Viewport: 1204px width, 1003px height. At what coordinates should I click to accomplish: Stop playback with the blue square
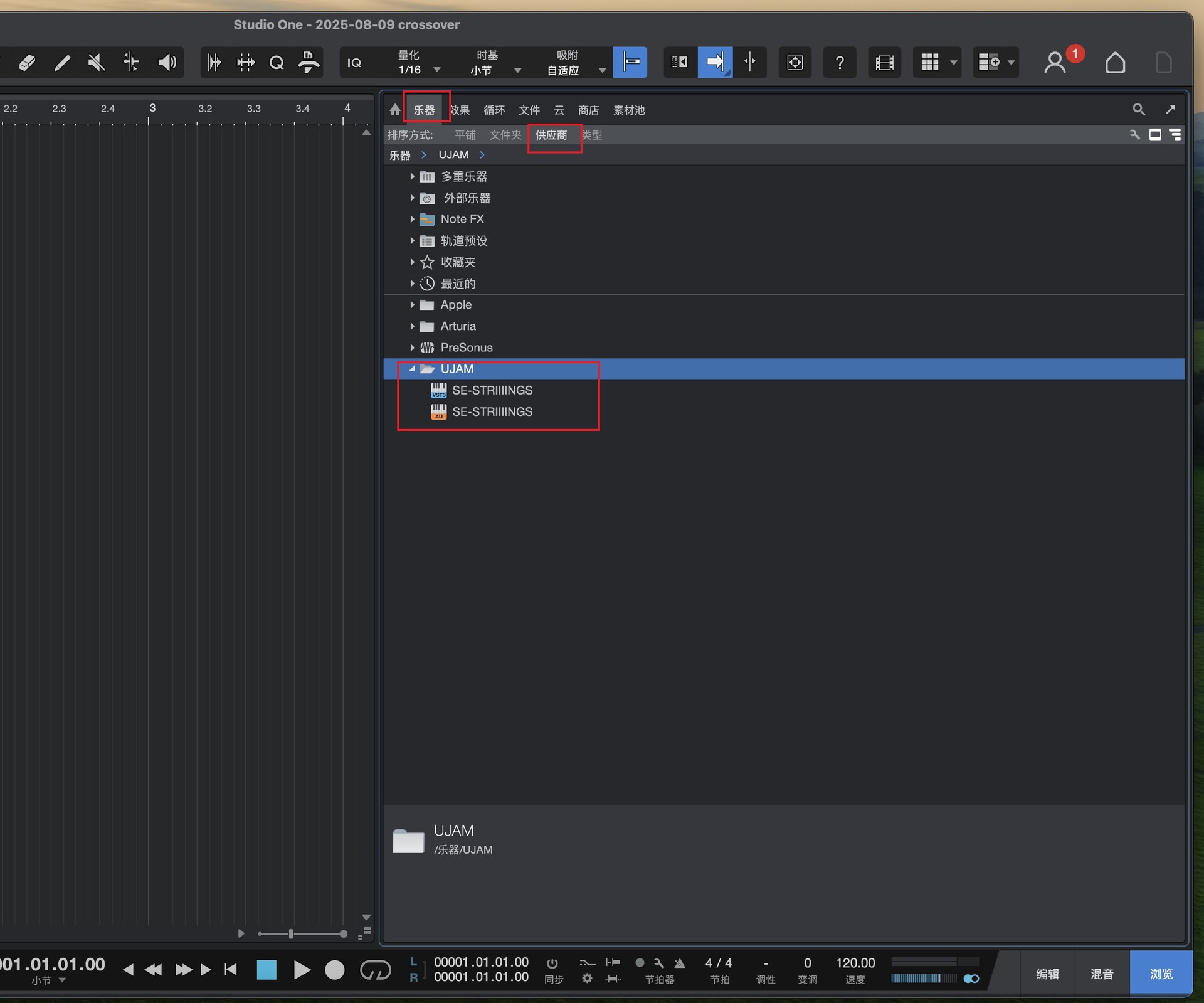point(267,970)
